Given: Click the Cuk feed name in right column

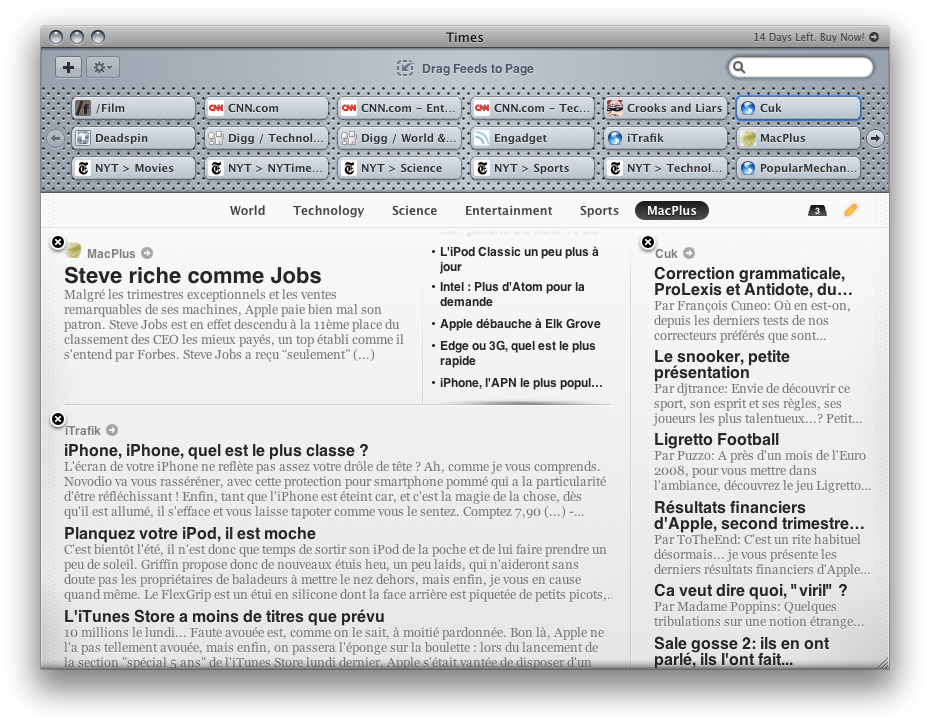Looking at the screenshot, I should coord(666,254).
